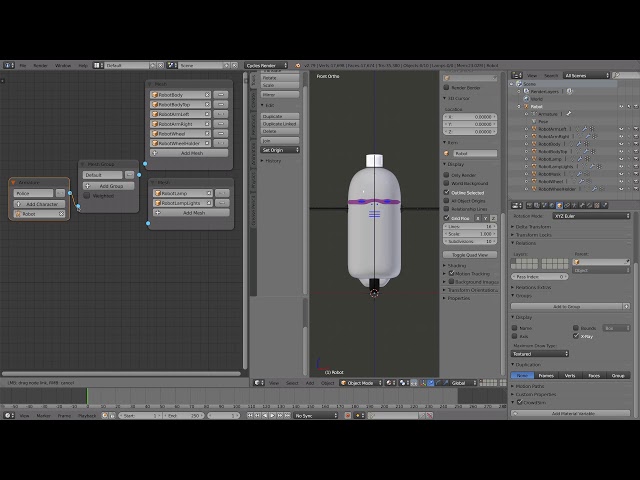Click the Pass Index value field
This screenshot has width=640, height=480.
[539, 277]
